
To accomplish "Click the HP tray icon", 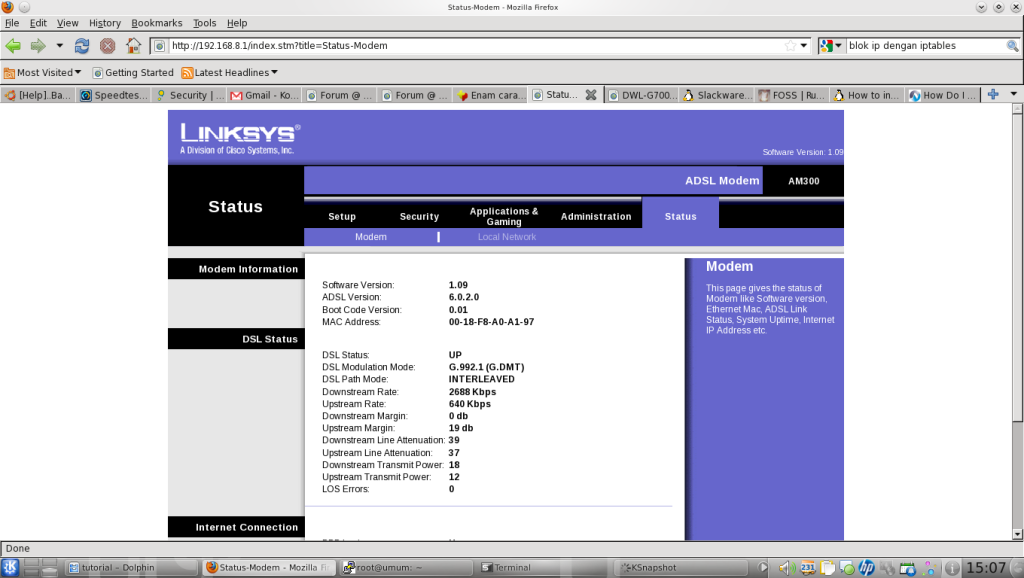I will 867,568.
